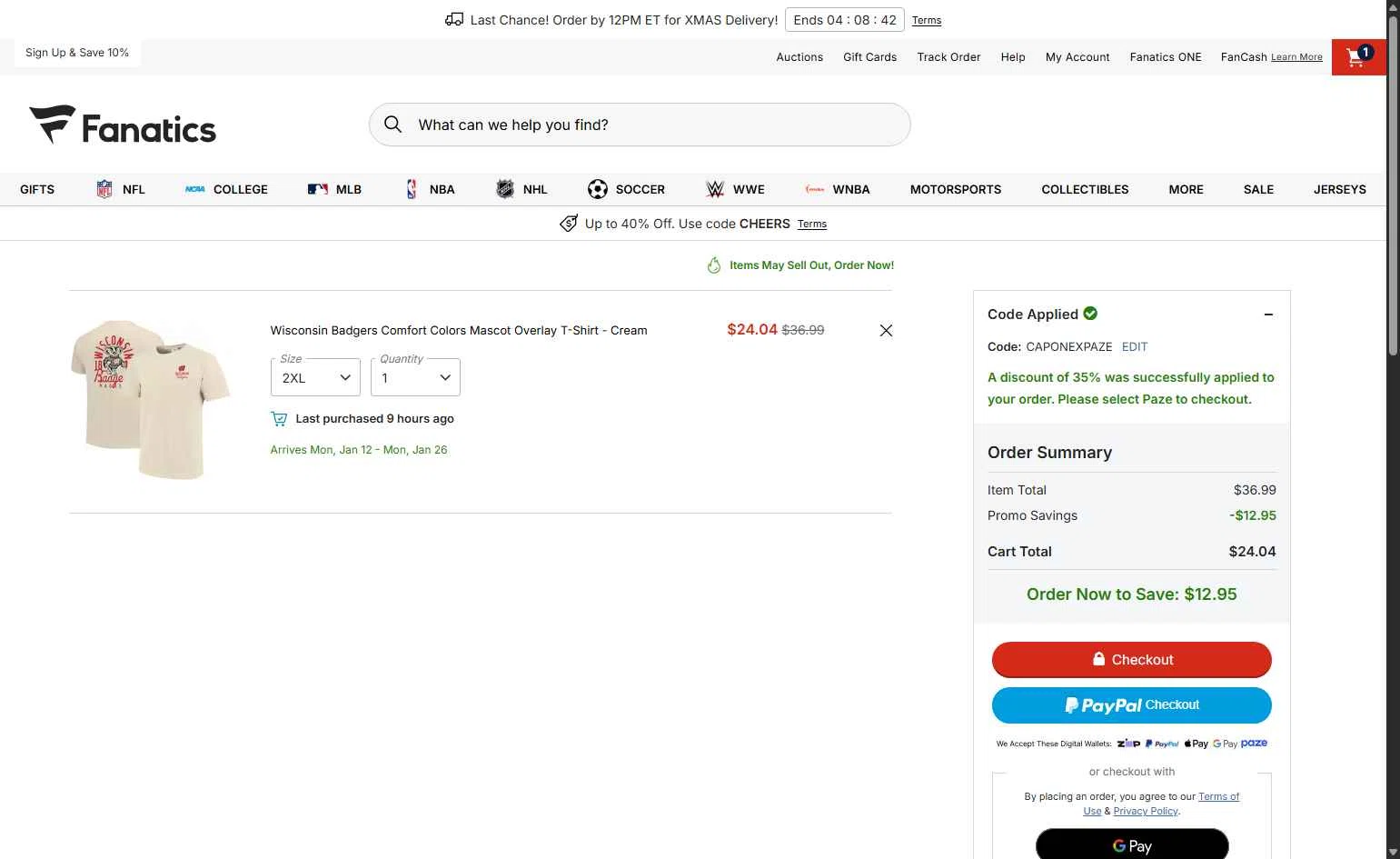Open the shopping cart icon

[1358, 57]
